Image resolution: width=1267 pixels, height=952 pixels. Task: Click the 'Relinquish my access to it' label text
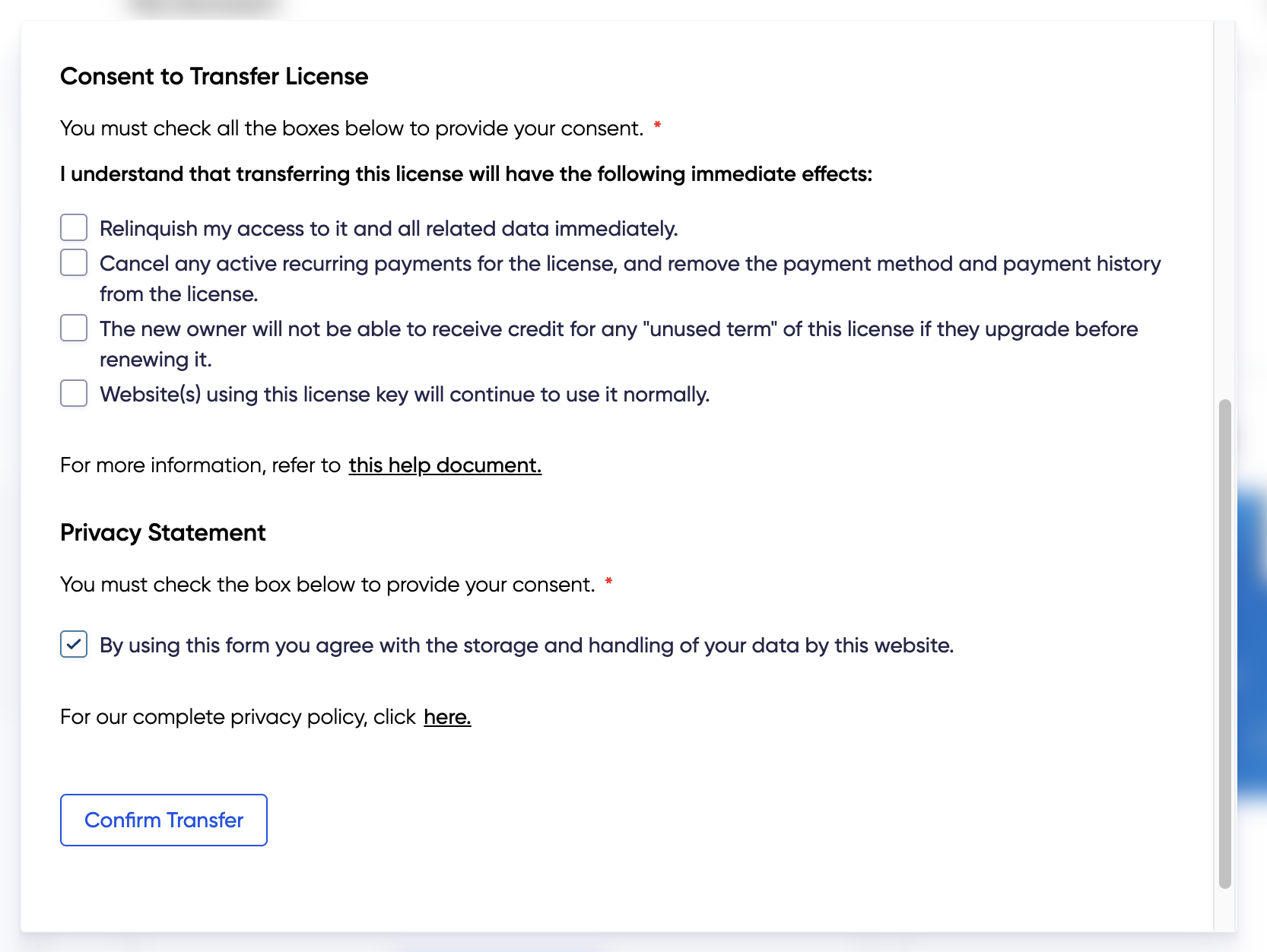tap(388, 229)
